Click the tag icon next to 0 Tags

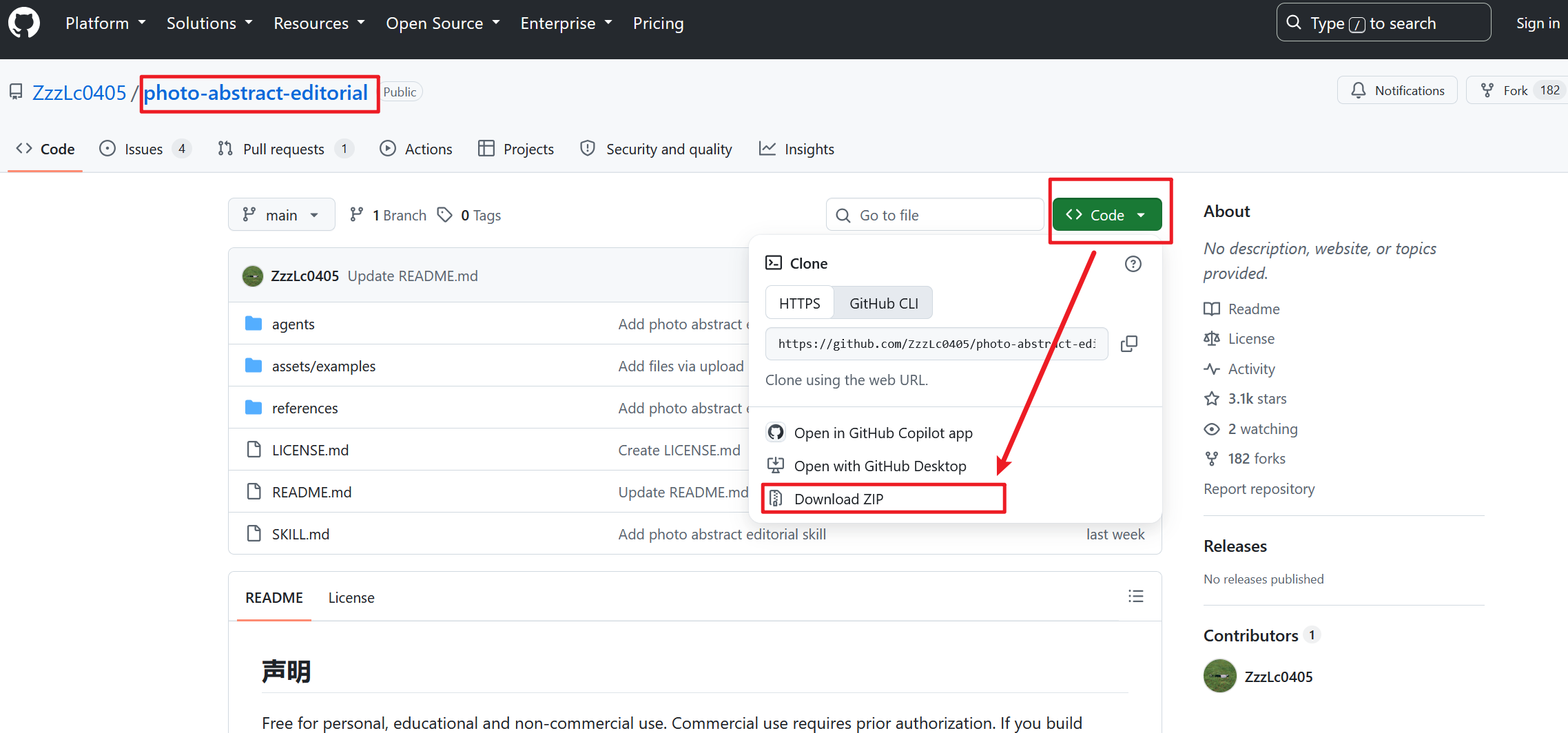pos(445,215)
